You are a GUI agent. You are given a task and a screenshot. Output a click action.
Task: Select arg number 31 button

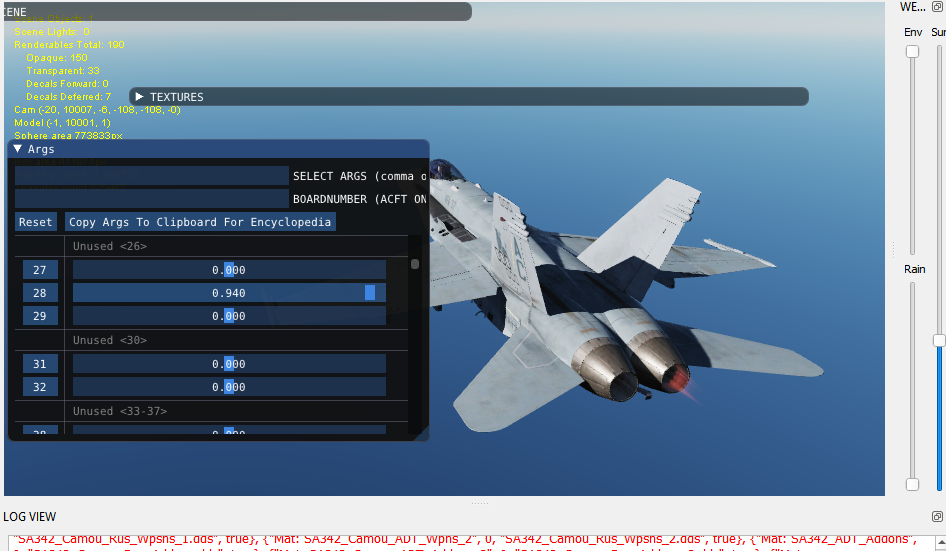pos(40,364)
